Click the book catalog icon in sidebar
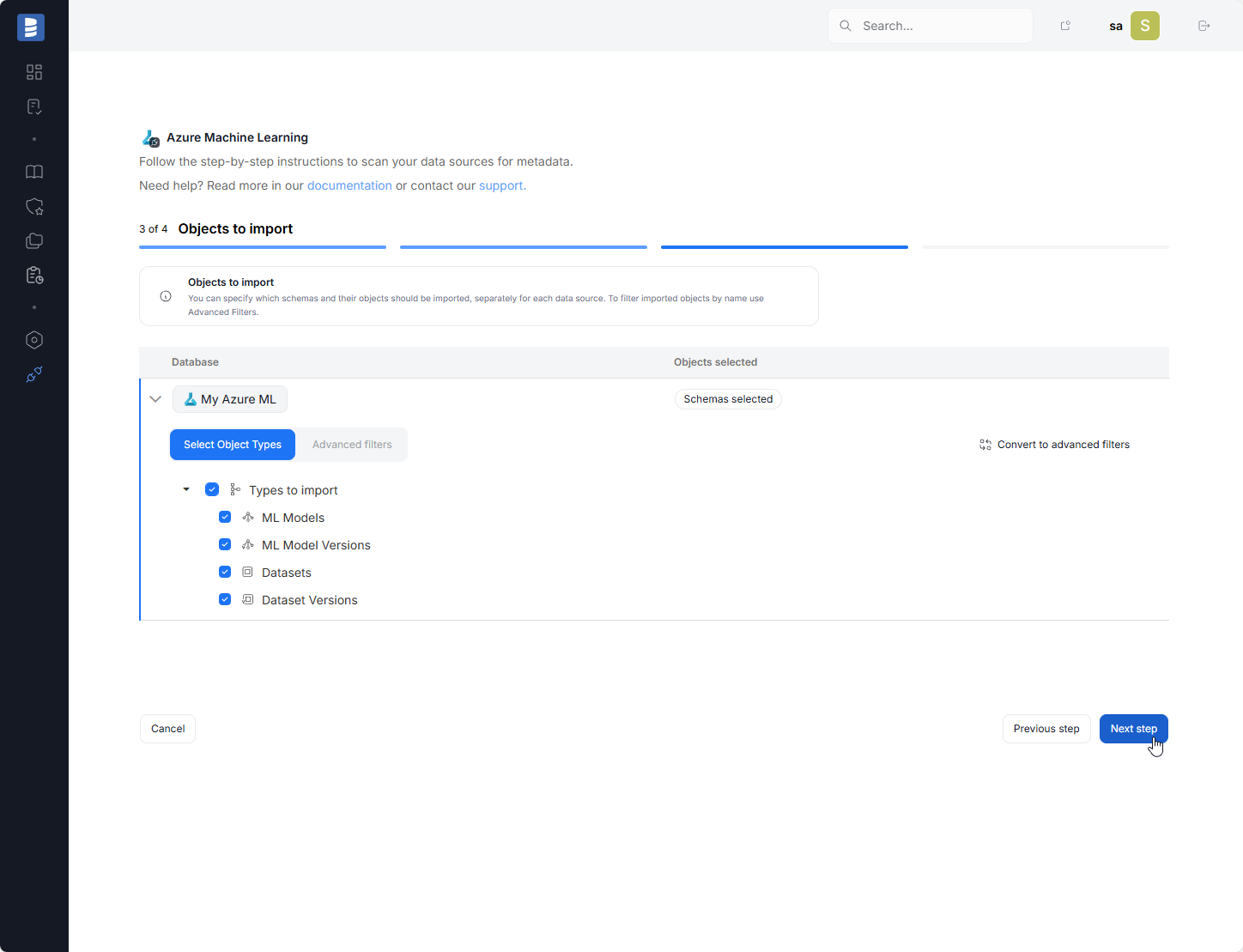The image size is (1243, 952). coord(34,172)
